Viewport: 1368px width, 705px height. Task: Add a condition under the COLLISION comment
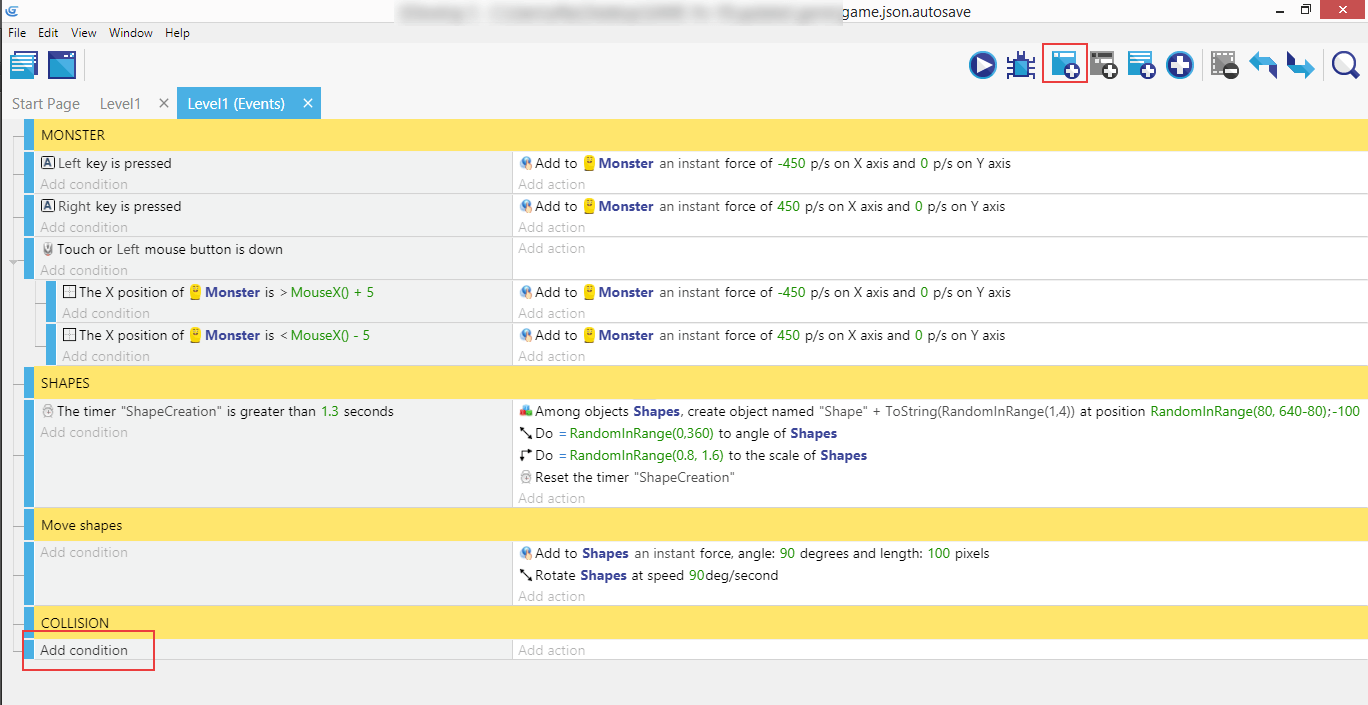coord(84,650)
